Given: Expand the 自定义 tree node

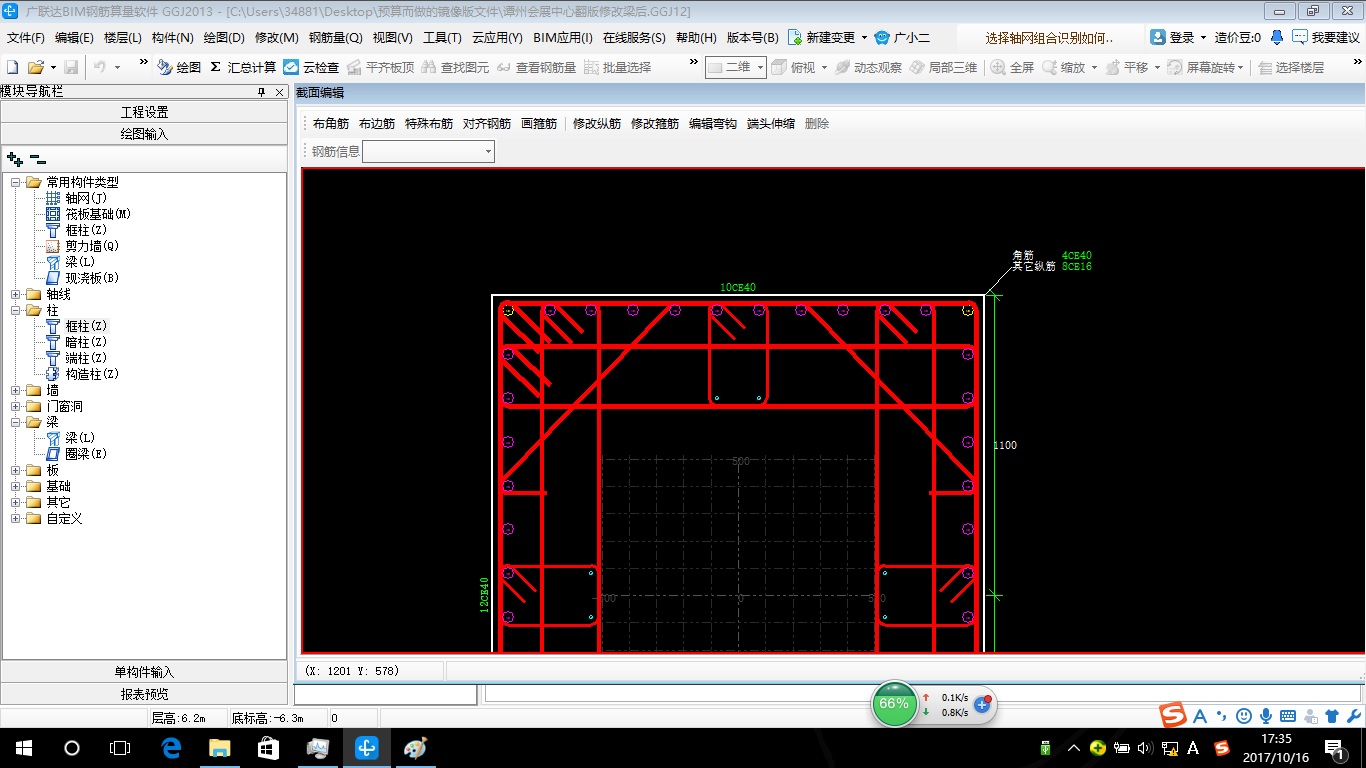Looking at the screenshot, I should pos(16,518).
